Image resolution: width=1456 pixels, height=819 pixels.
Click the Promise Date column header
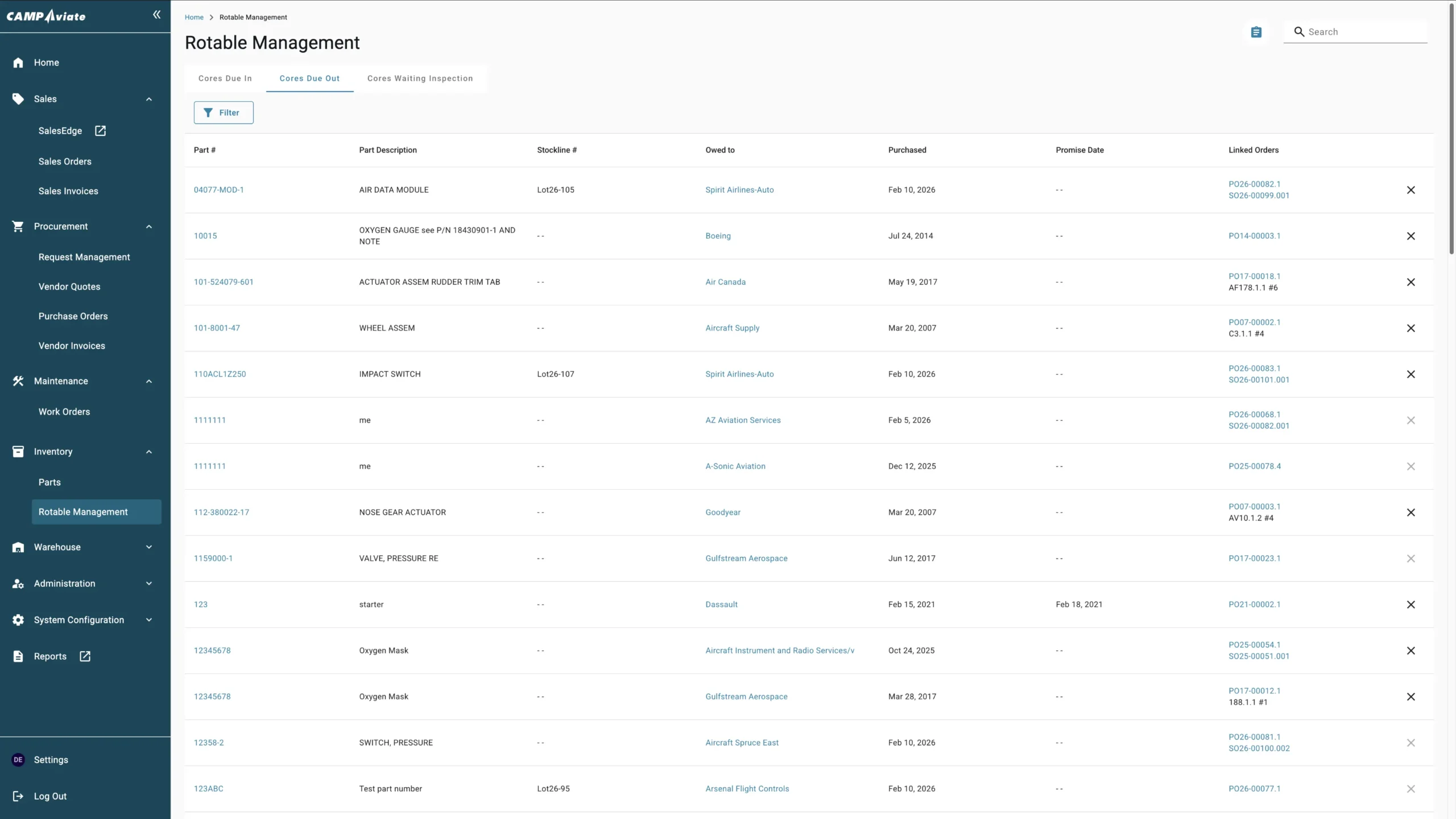pyautogui.click(x=1079, y=150)
